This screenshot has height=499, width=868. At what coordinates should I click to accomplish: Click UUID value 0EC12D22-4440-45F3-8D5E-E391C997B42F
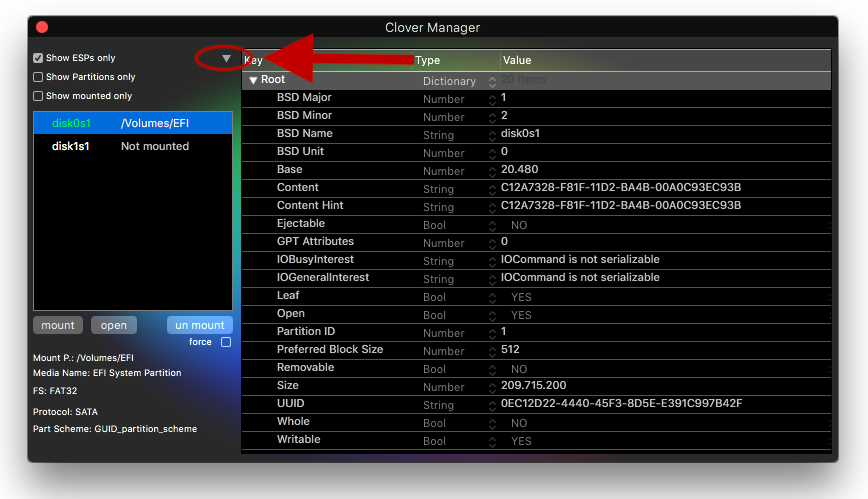(x=622, y=403)
